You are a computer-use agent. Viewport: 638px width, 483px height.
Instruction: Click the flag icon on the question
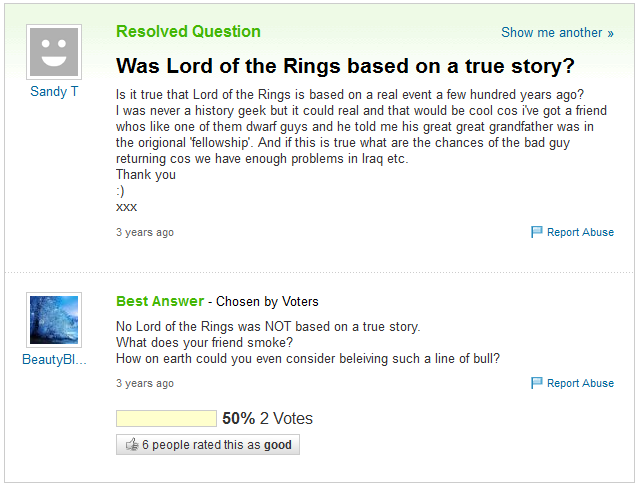pyautogui.click(x=537, y=232)
